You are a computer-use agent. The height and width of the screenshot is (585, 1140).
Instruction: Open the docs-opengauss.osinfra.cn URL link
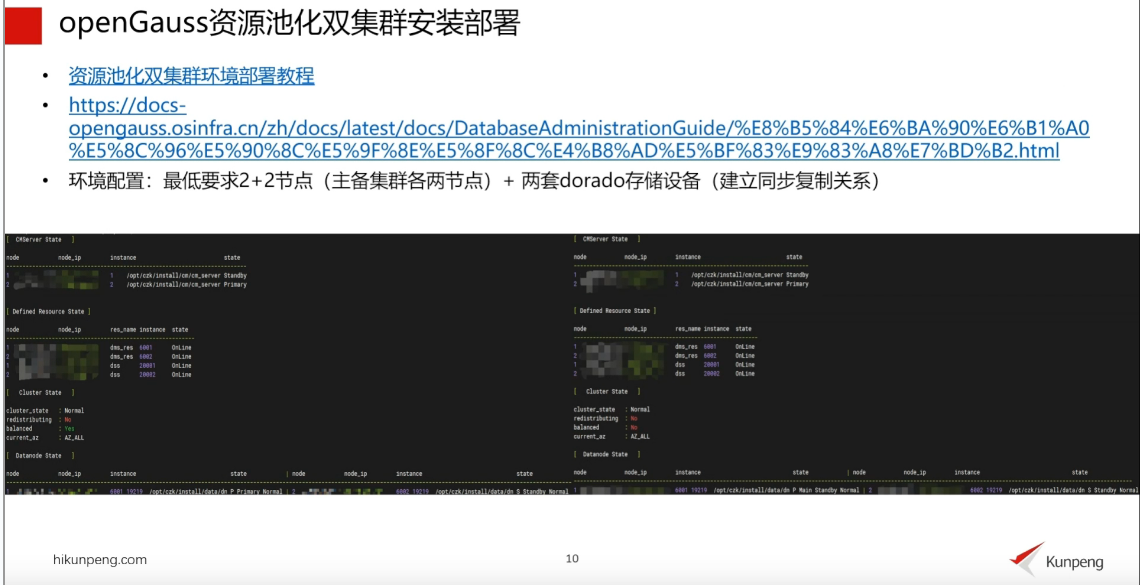pyautogui.click(x=579, y=128)
